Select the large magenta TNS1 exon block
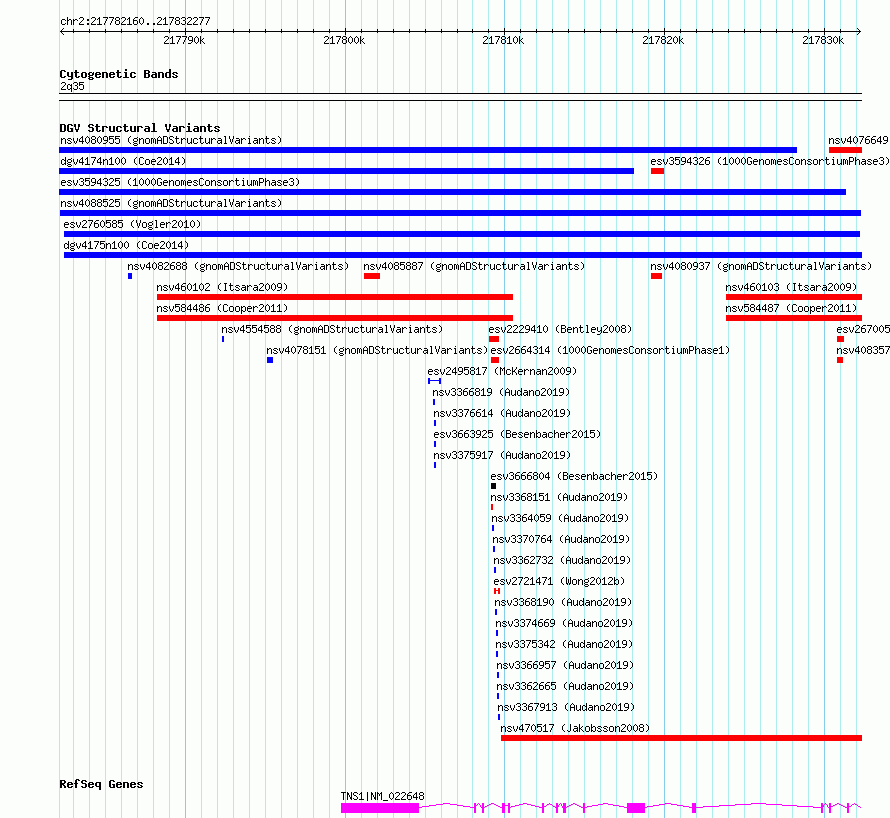Viewport: 890px width, 818px height. tap(380, 808)
